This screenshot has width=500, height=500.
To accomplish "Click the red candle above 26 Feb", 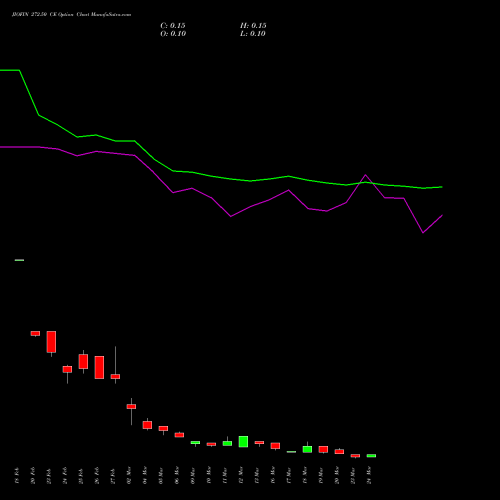I will (x=99, y=367).
